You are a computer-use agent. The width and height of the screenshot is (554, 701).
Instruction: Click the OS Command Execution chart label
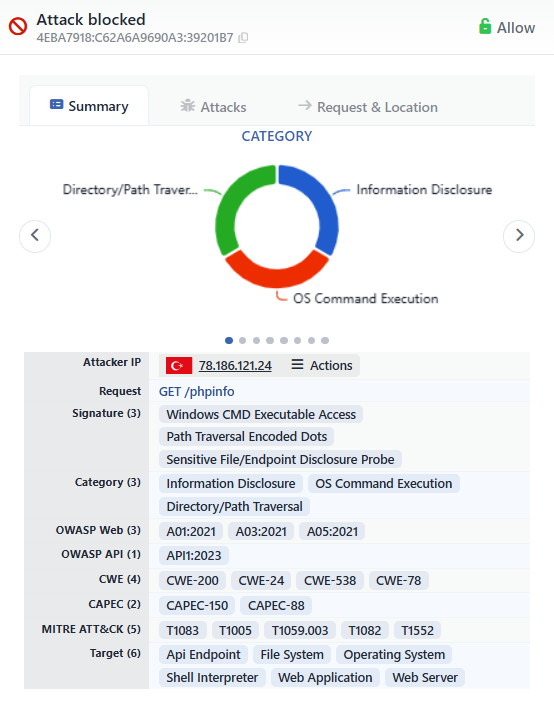(x=365, y=299)
